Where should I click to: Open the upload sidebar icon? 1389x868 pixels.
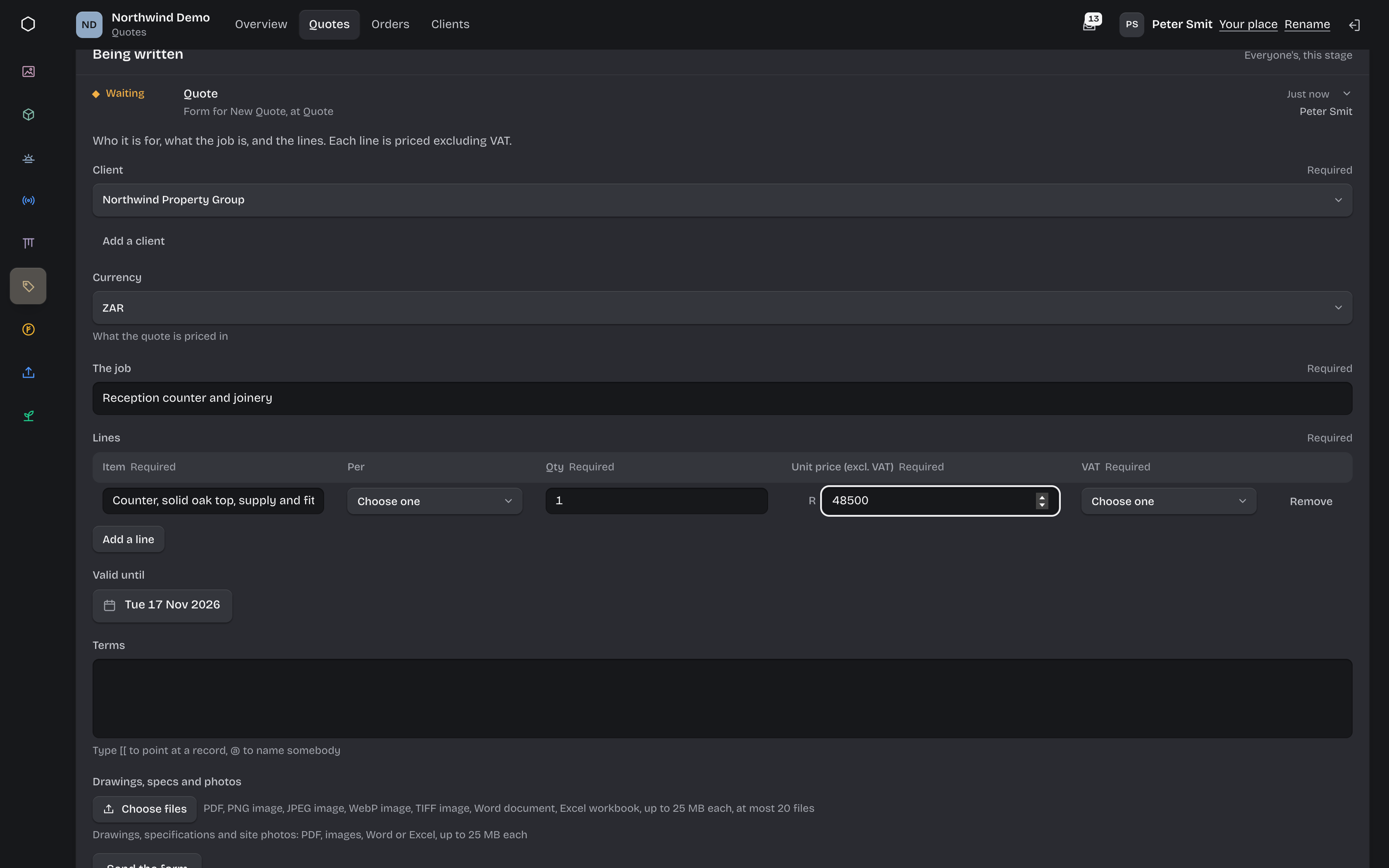click(x=28, y=372)
